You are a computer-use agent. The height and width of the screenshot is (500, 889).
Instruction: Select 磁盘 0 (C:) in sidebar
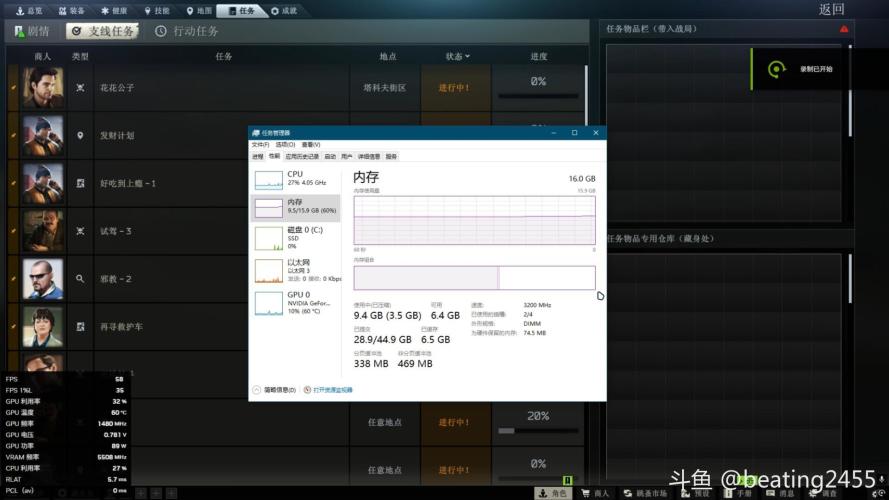tap(296, 238)
